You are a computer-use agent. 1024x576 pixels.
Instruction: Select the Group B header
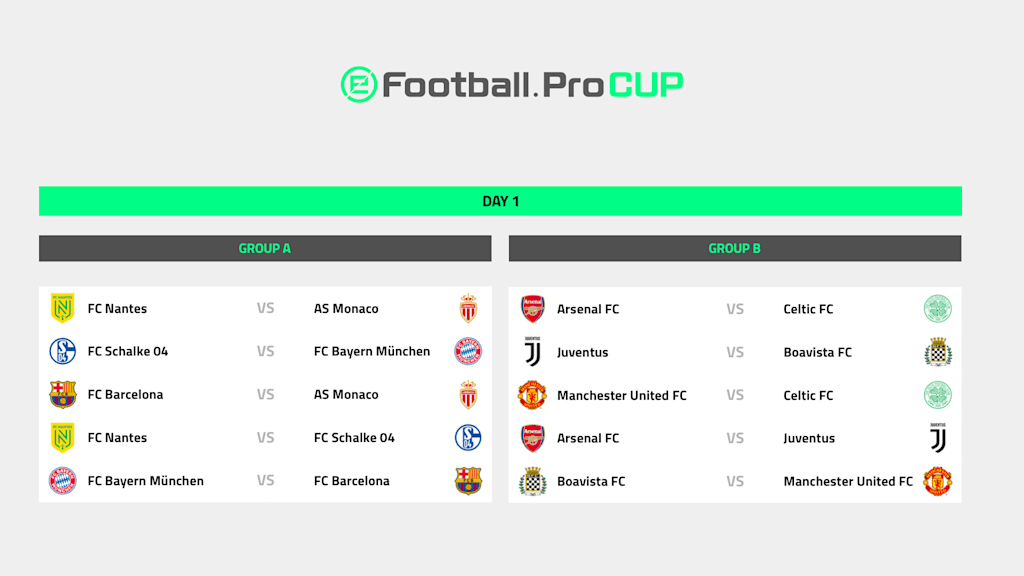pos(735,248)
